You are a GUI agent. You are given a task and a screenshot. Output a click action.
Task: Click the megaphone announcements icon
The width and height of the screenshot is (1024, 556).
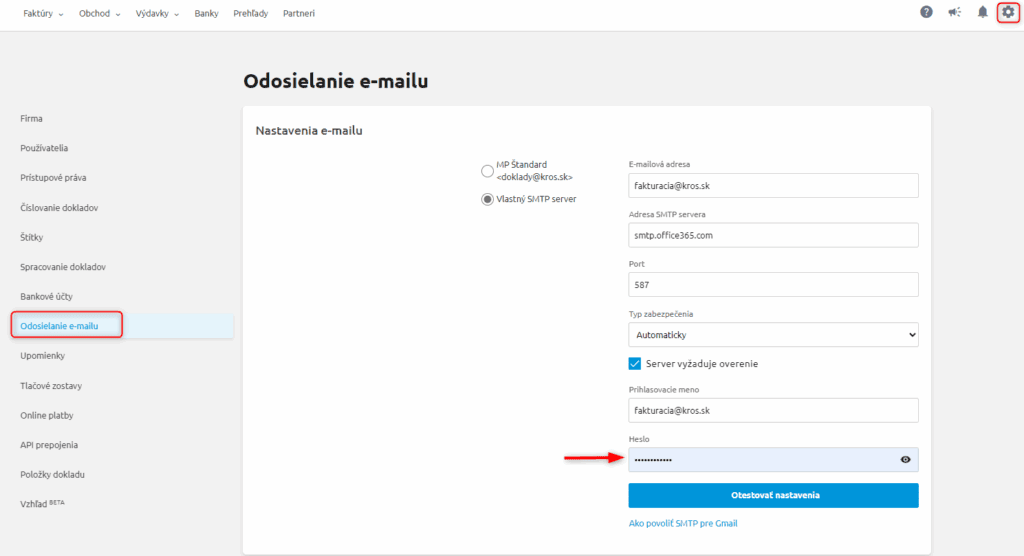(954, 13)
